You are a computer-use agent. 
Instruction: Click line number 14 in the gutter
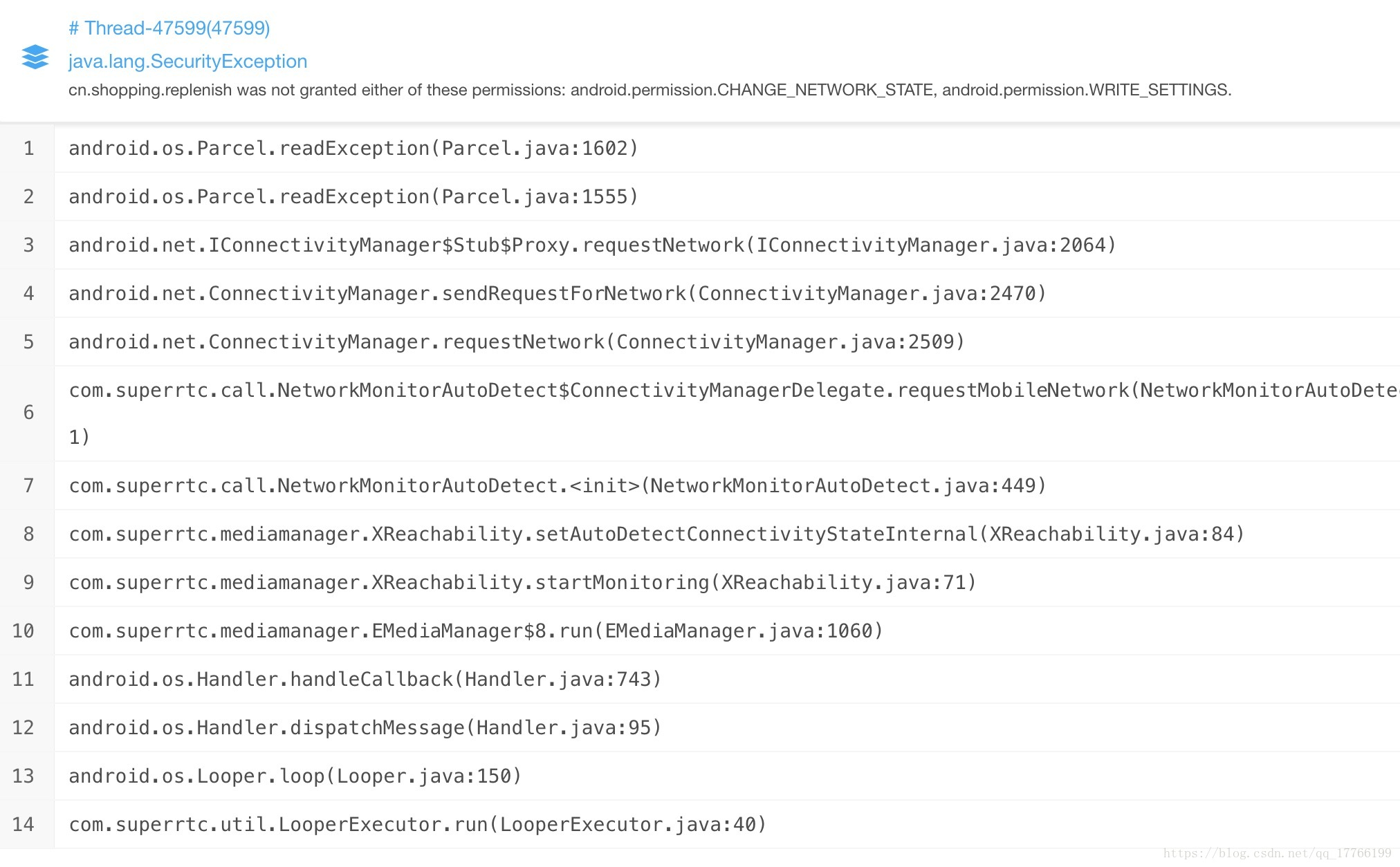click(24, 825)
